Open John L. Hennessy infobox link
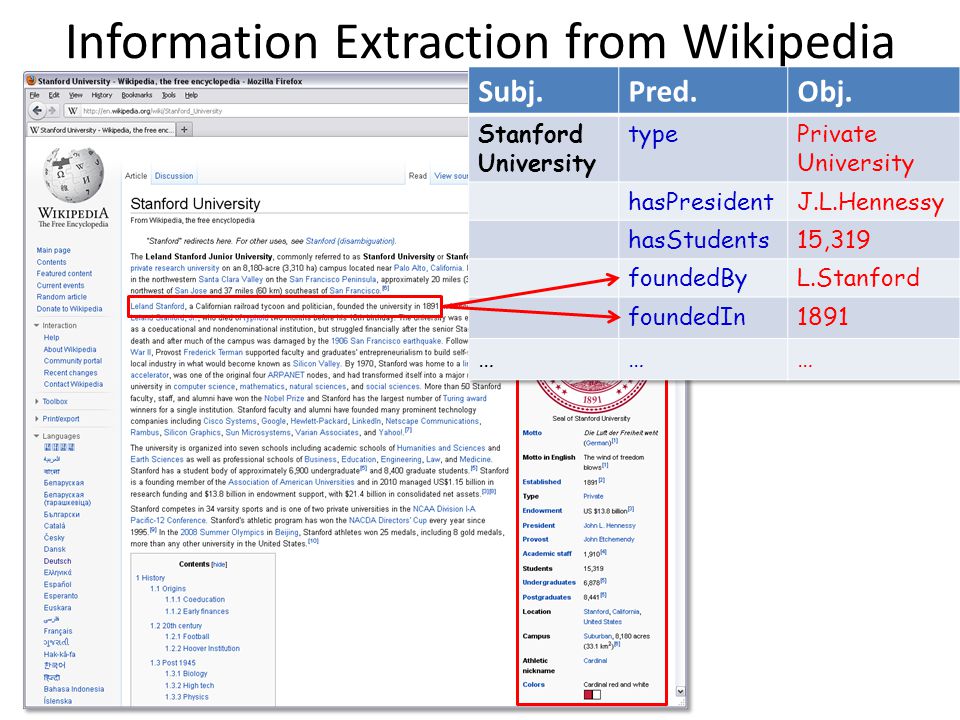The height and width of the screenshot is (720, 960). [x=609, y=526]
